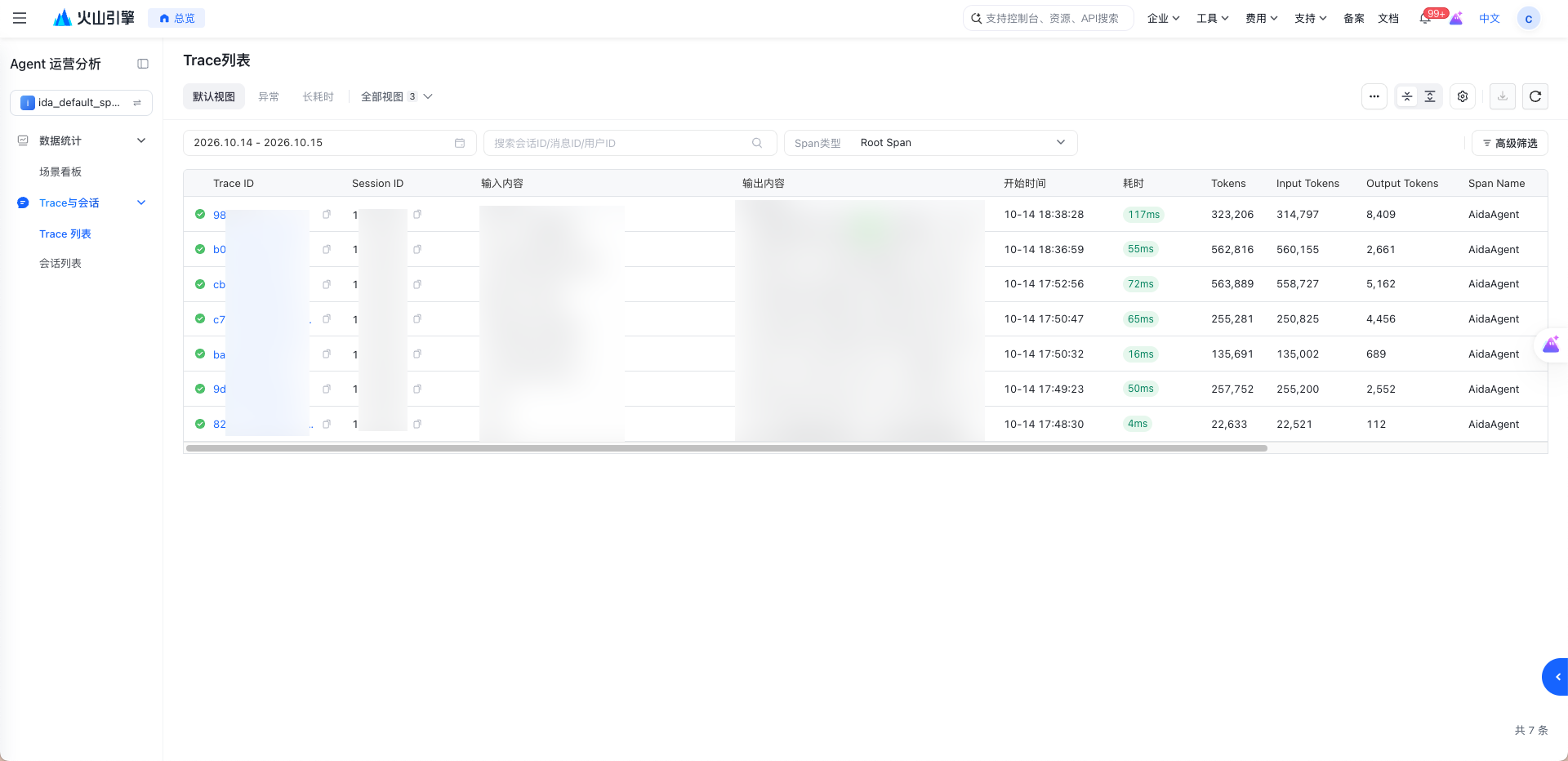This screenshot has width=1568, height=761.
Task: Click the Volcano Engine logo
Action: click(x=93, y=18)
